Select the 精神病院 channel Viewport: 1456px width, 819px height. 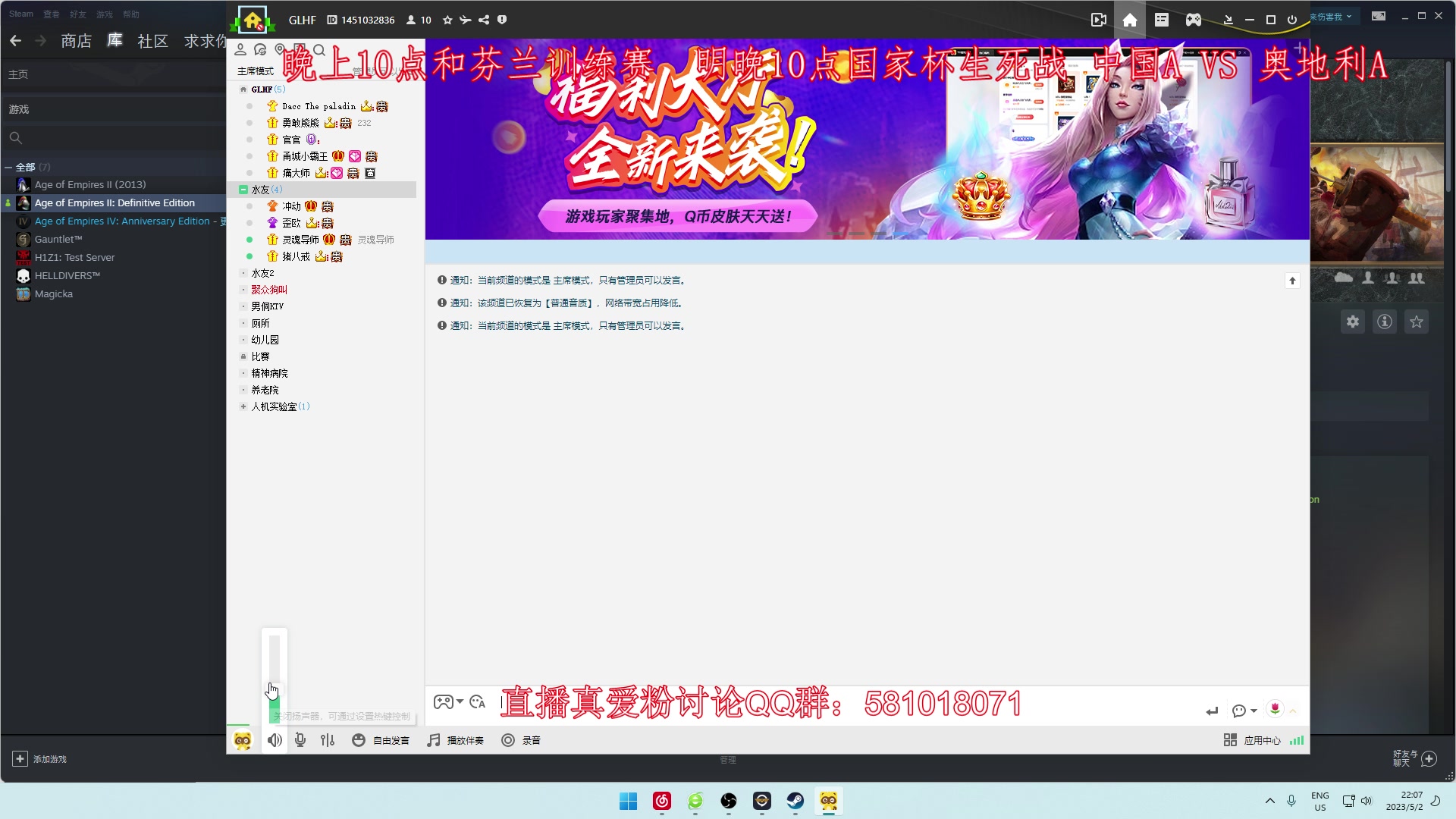click(269, 373)
